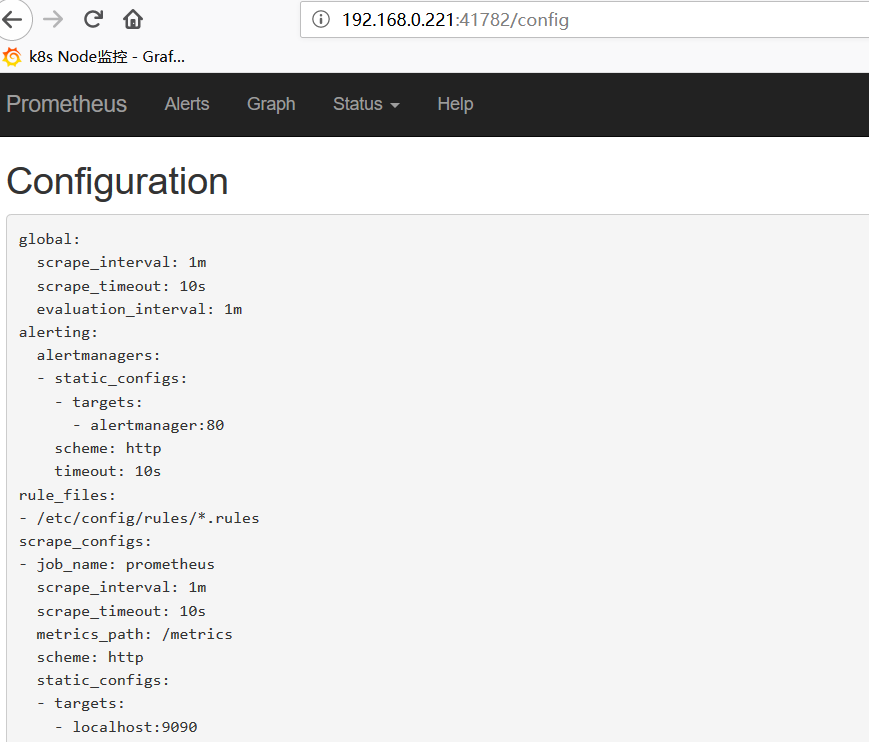The width and height of the screenshot is (869, 742).
Task: Open the Graph page
Action: [x=271, y=104]
